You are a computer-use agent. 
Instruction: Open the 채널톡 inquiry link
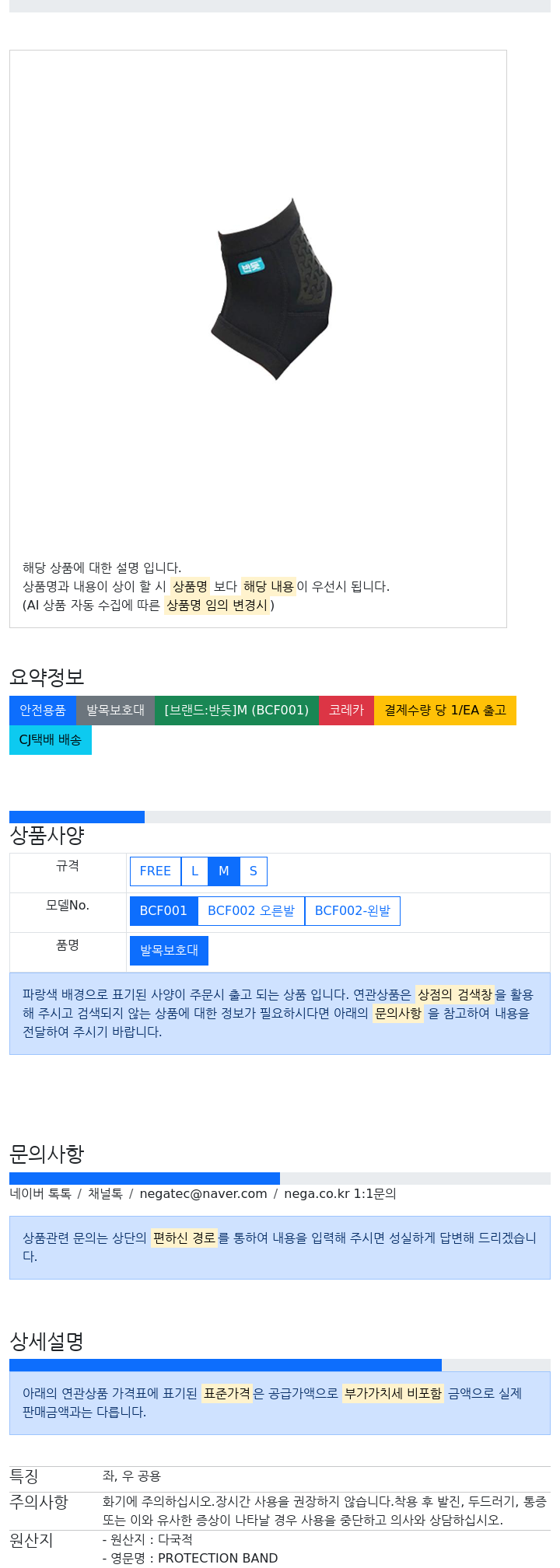(x=105, y=1194)
